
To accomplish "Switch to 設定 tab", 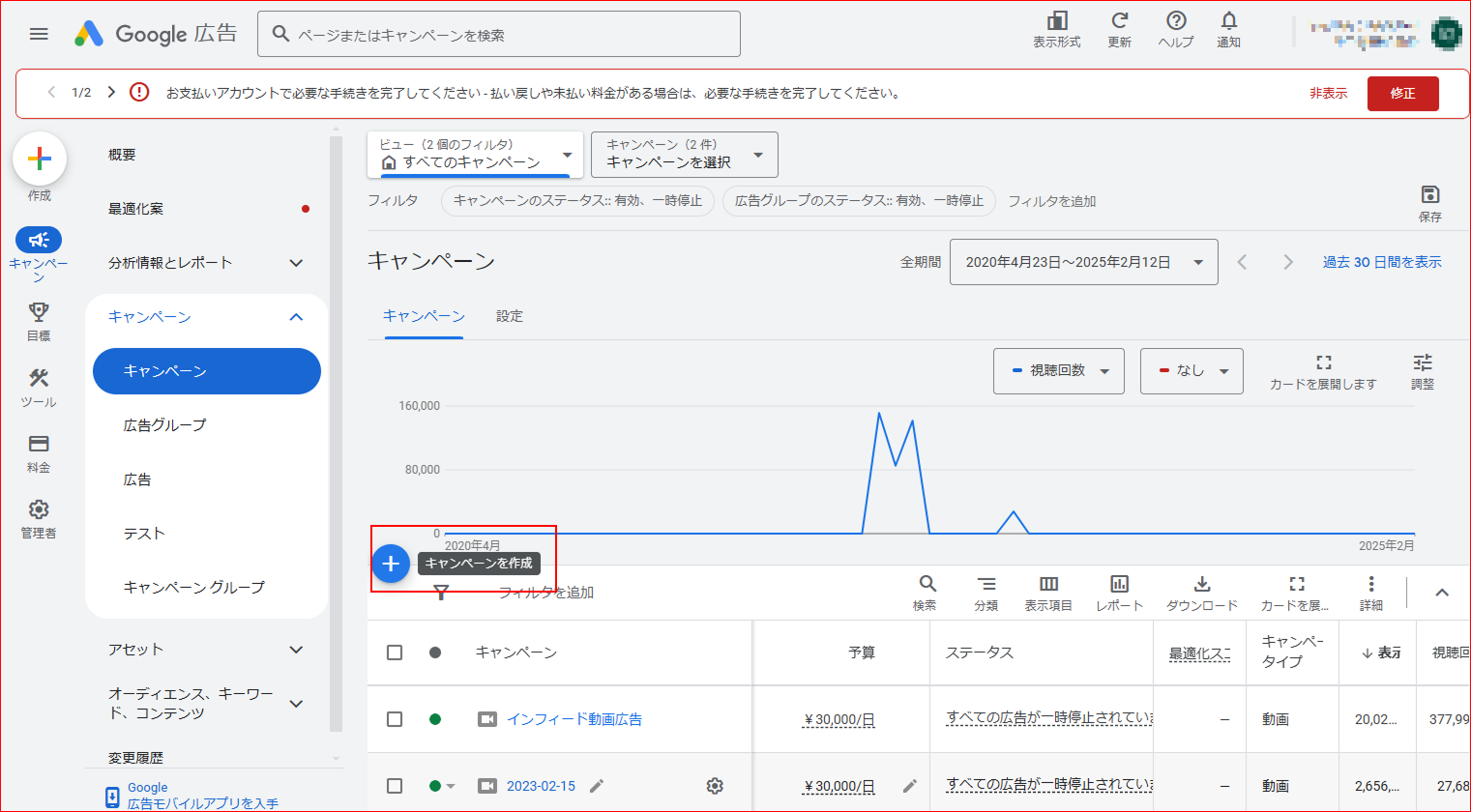I will click(510, 316).
